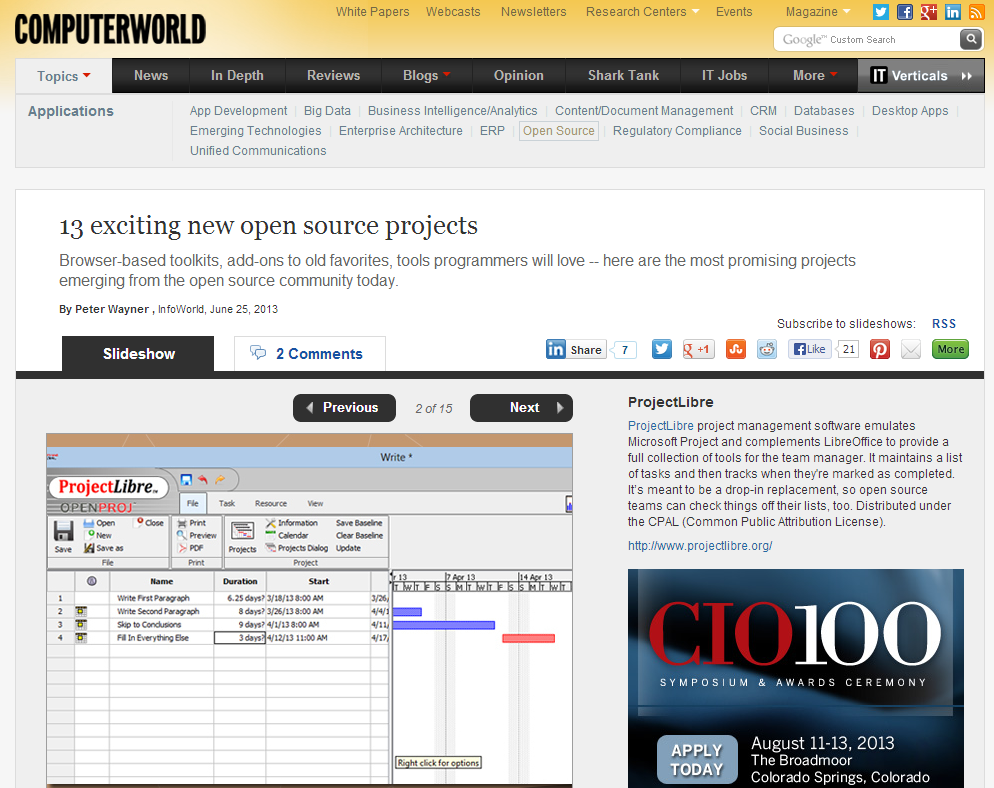Image resolution: width=994 pixels, height=788 pixels.
Task: Subscribe to slideshows via RSS link
Action: 943,324
